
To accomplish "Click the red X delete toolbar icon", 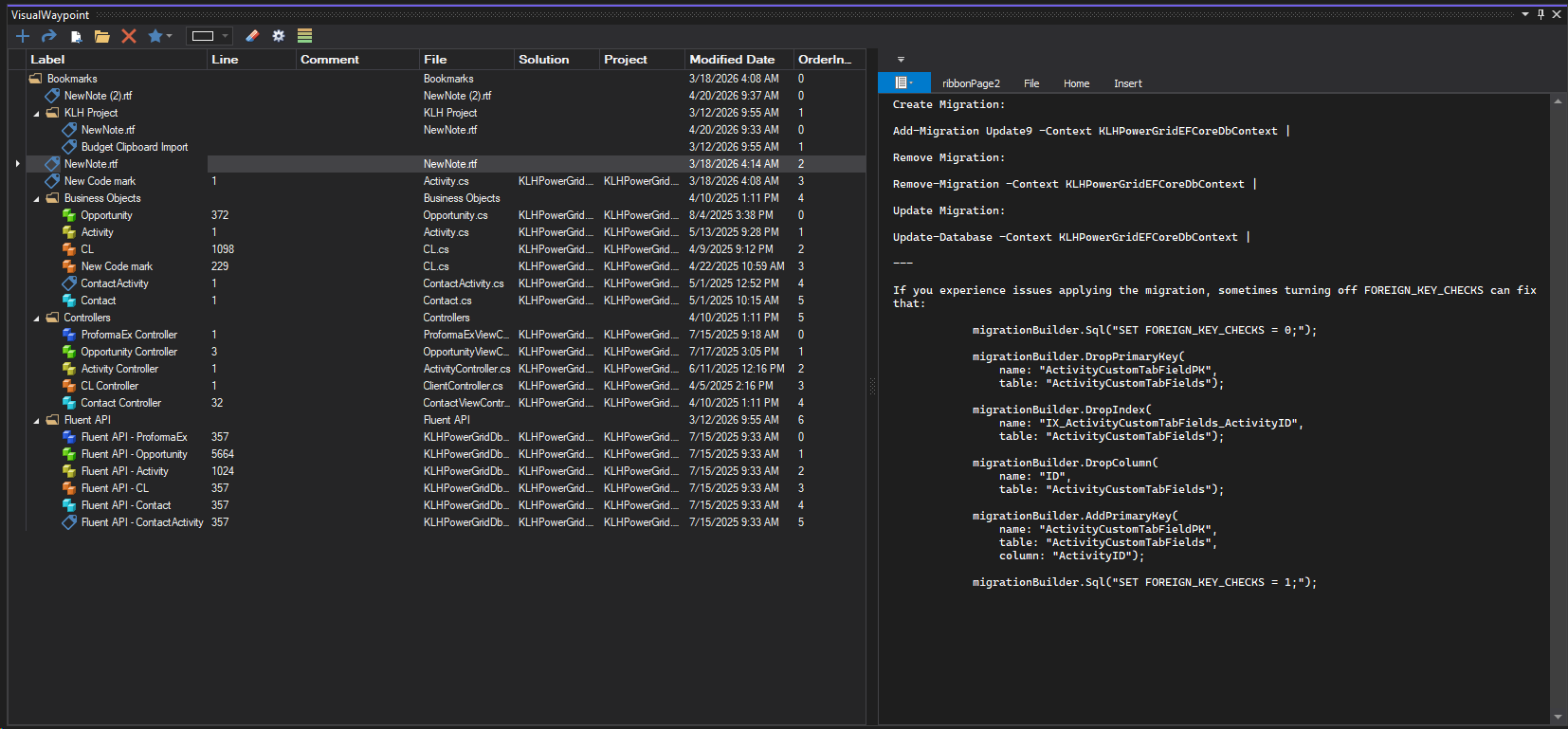I will tap(129, 36).
